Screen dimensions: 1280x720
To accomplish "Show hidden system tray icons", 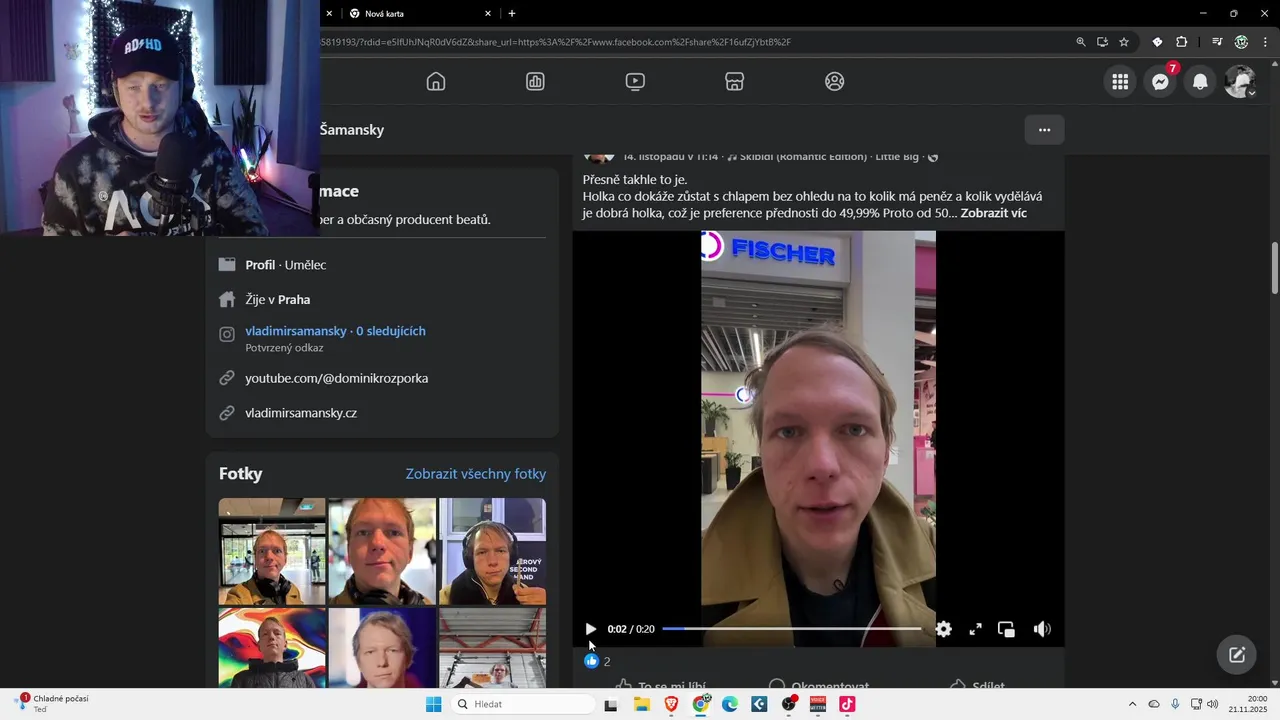I will pos(1132,704).
